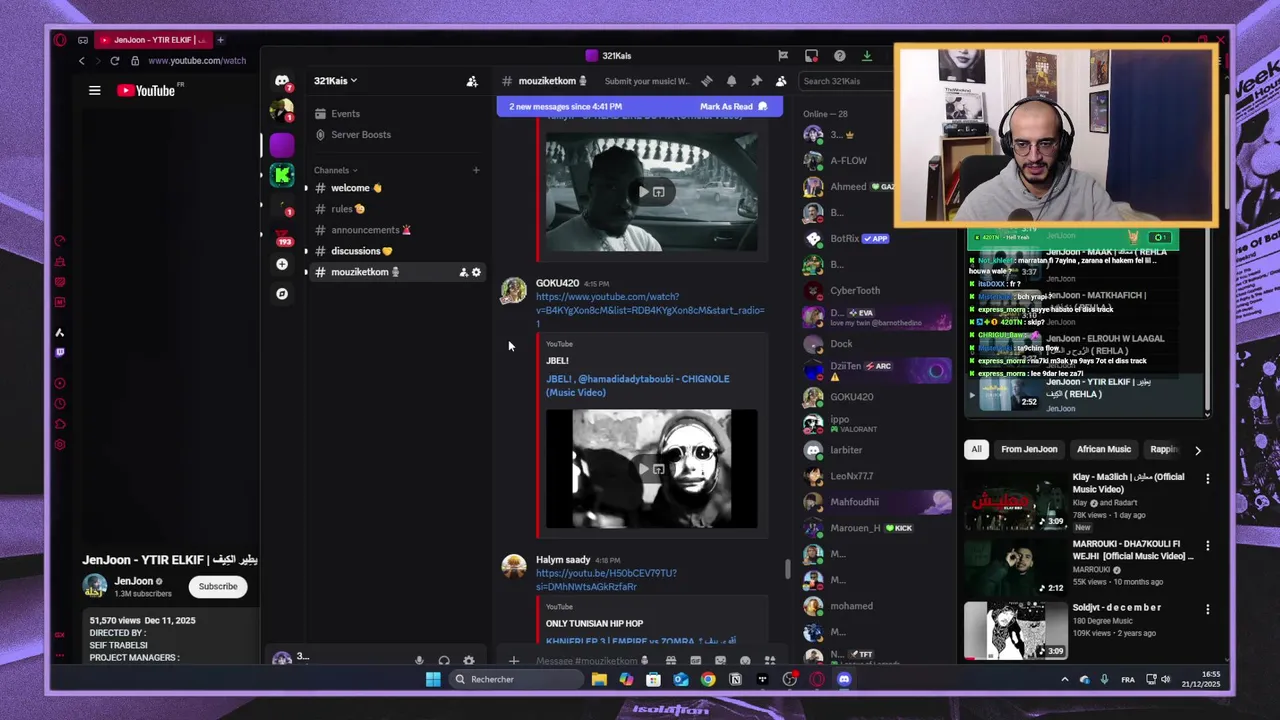Select the From JenJoon filter chip

[1029, 450]
